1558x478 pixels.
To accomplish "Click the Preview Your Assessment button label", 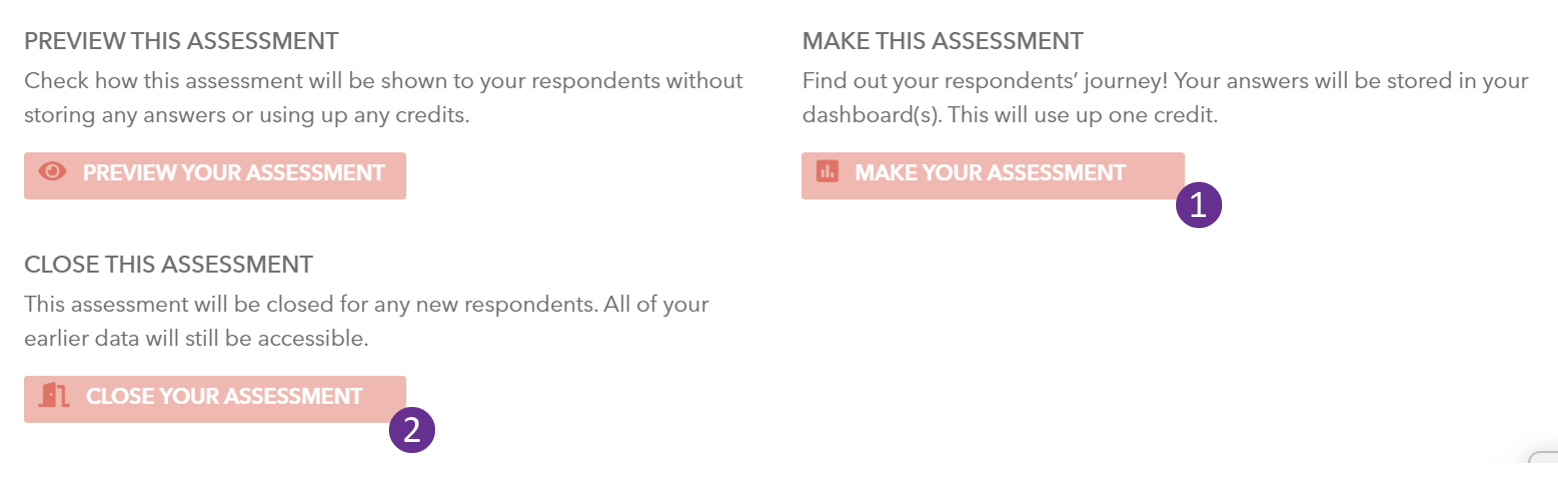I will tap(234, 173).
